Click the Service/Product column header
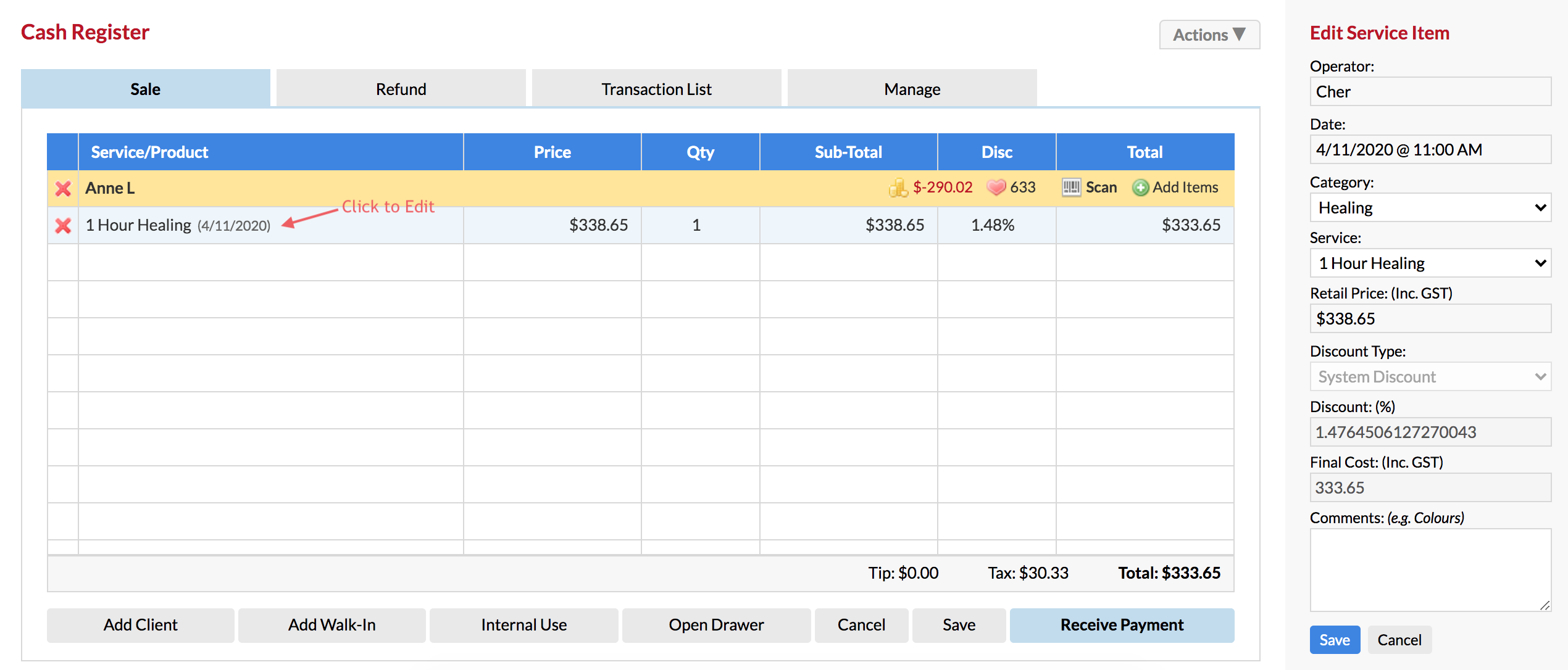This screenshot has height=670, width=1568. click(x=271, y=152)
